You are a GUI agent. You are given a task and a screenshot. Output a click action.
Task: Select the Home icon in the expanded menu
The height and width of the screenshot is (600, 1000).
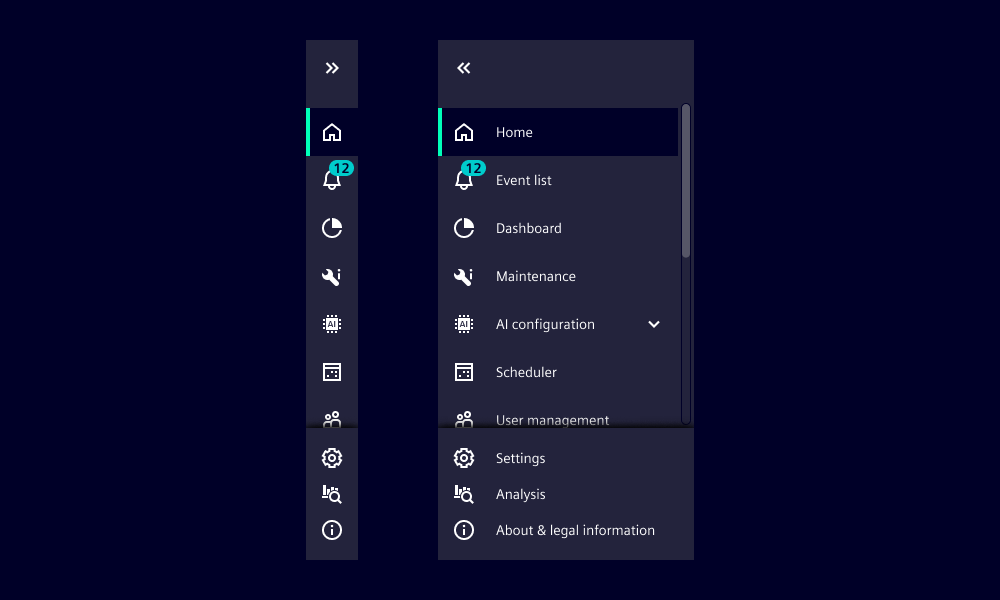coord(464,131)
